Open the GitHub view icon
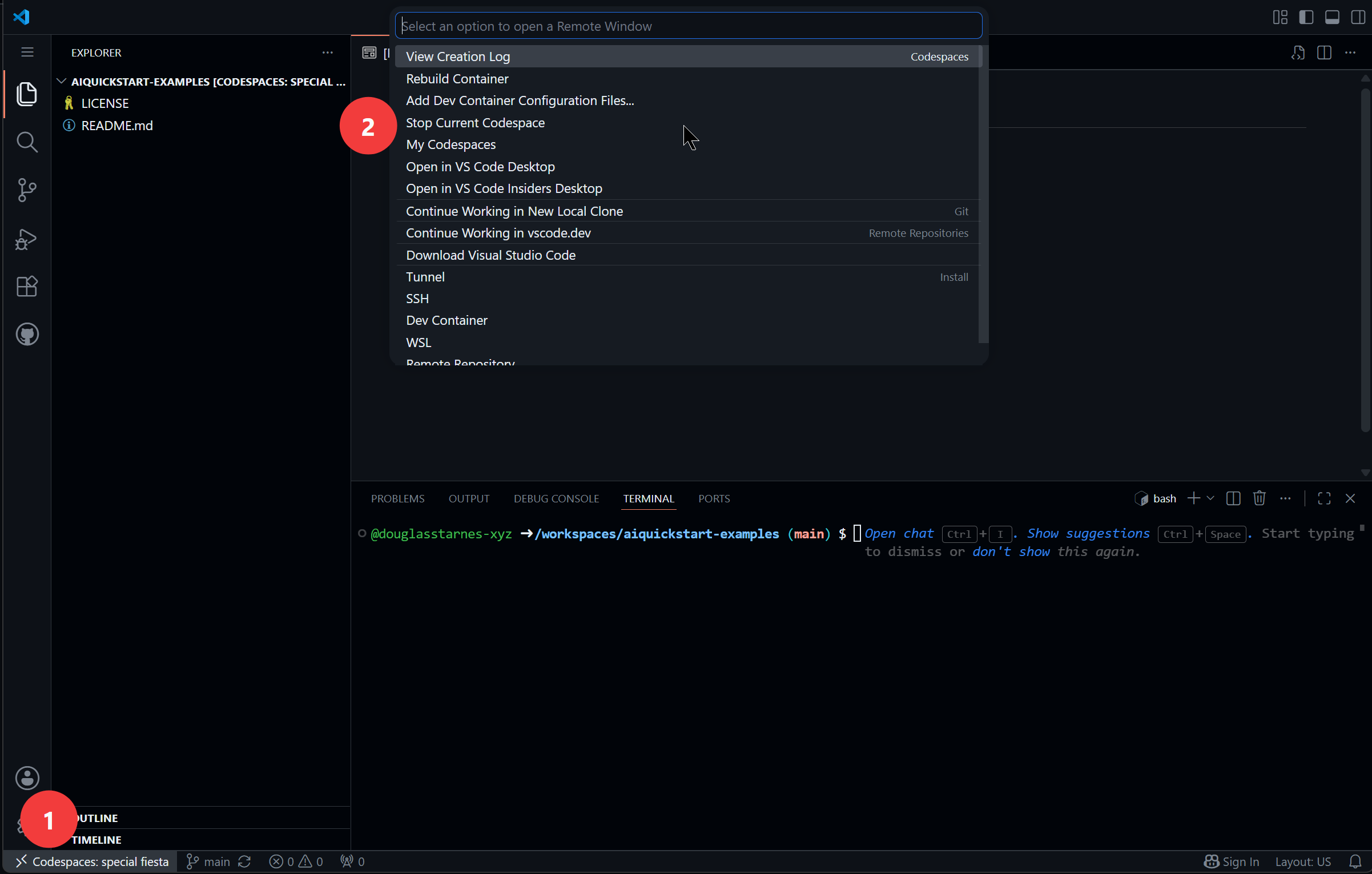The height and width of the screenshot is (874, 1372). 27,335
